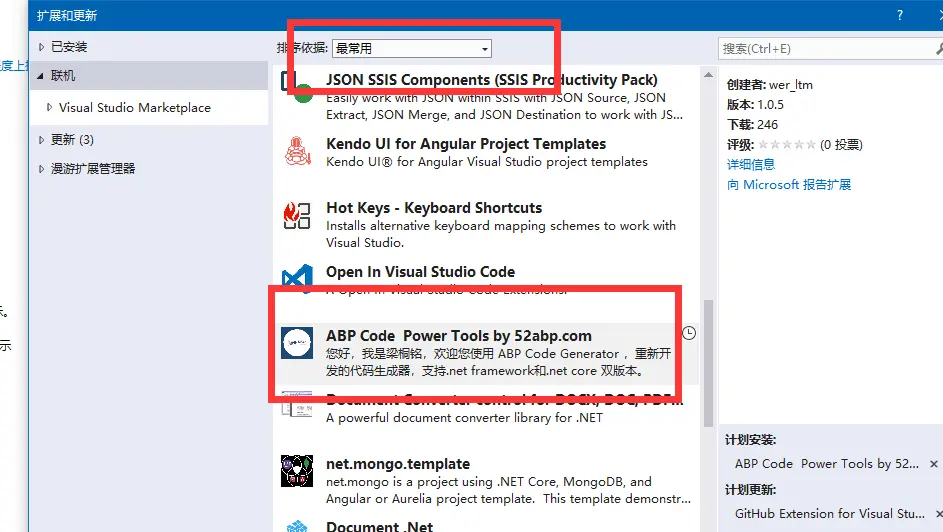Select Kendo UI for Angular Project Templates

click(466, 144)
